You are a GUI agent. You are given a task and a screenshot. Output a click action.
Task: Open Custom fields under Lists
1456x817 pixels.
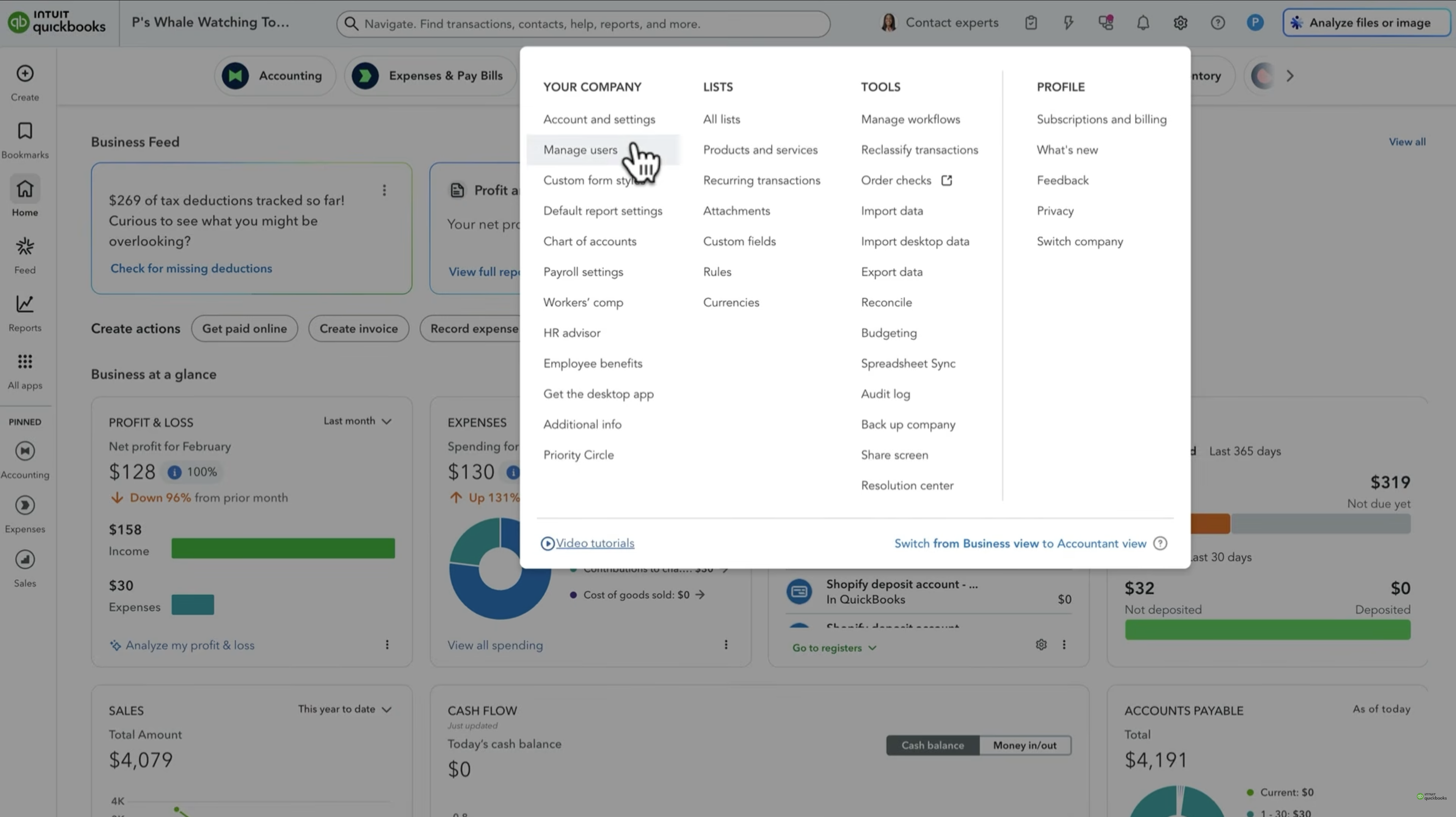[x=739, y=242]
